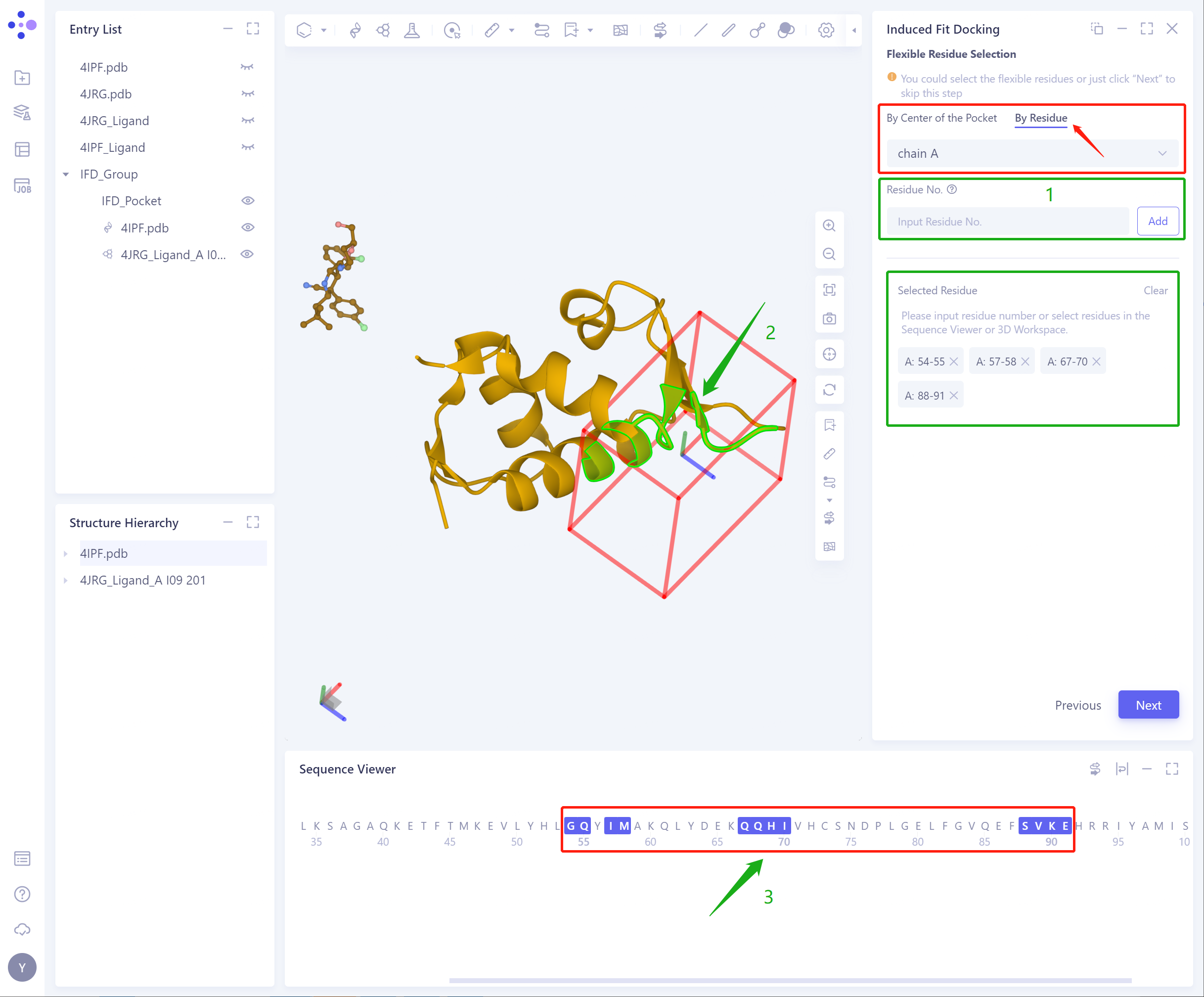Viewport: 1204px width, 997px height.
Task: Click the center/focus crosshair icon in viewer sidebar
Action: pyautogui.click(x=830, y=354)
